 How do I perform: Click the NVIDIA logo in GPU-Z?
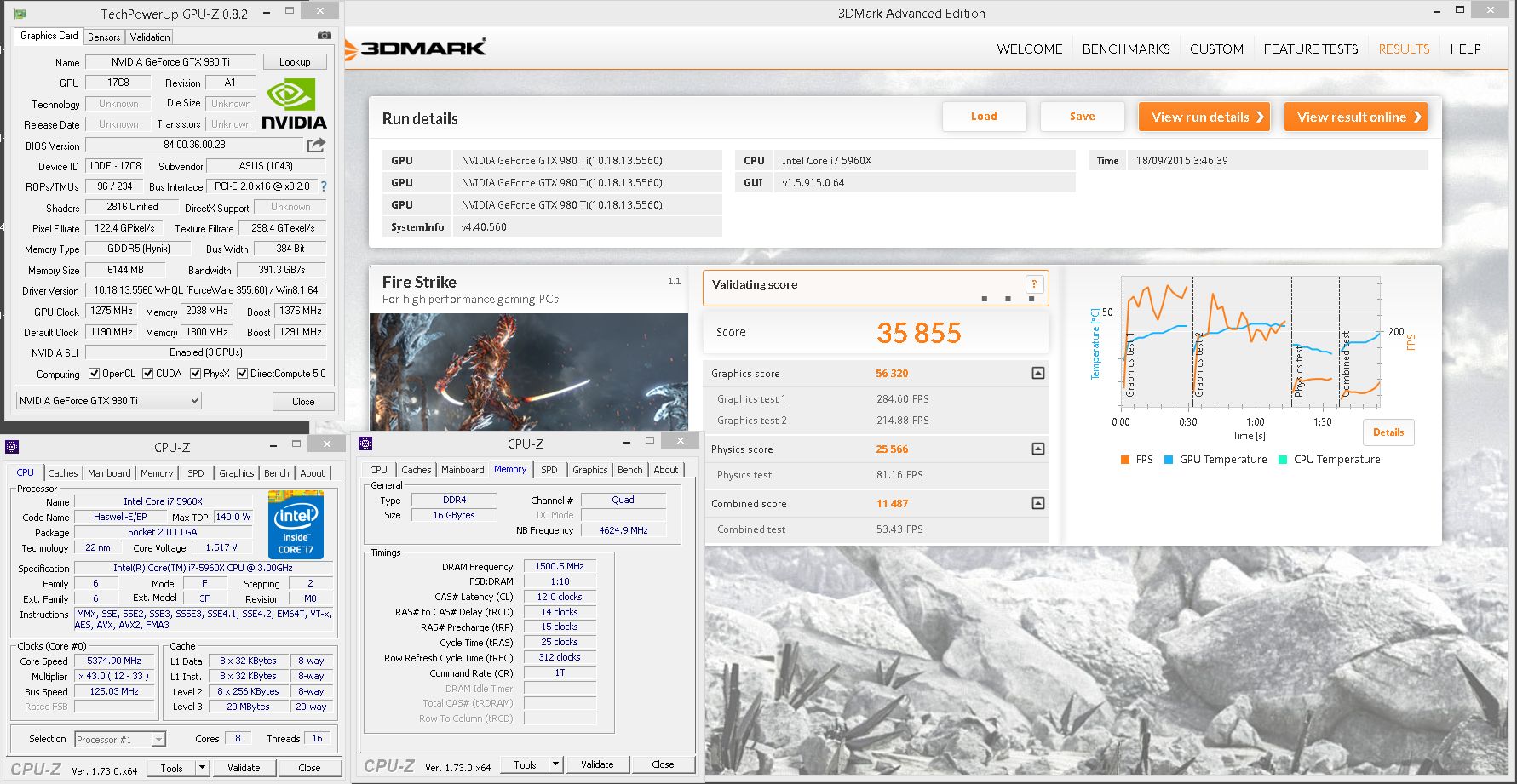tap(294, 104)
